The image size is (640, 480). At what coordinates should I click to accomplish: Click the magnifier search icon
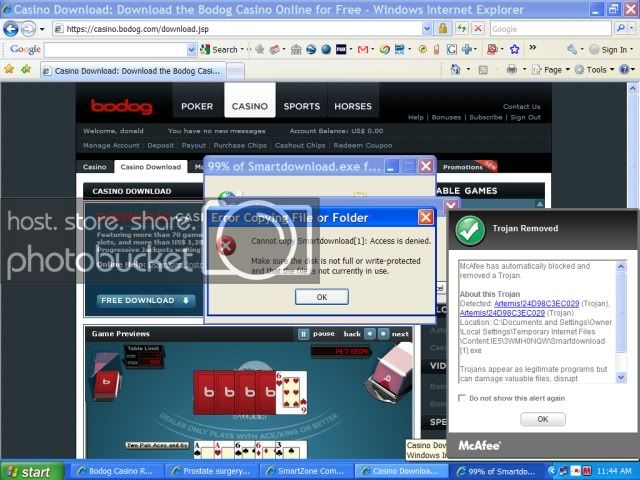(621, 29)
